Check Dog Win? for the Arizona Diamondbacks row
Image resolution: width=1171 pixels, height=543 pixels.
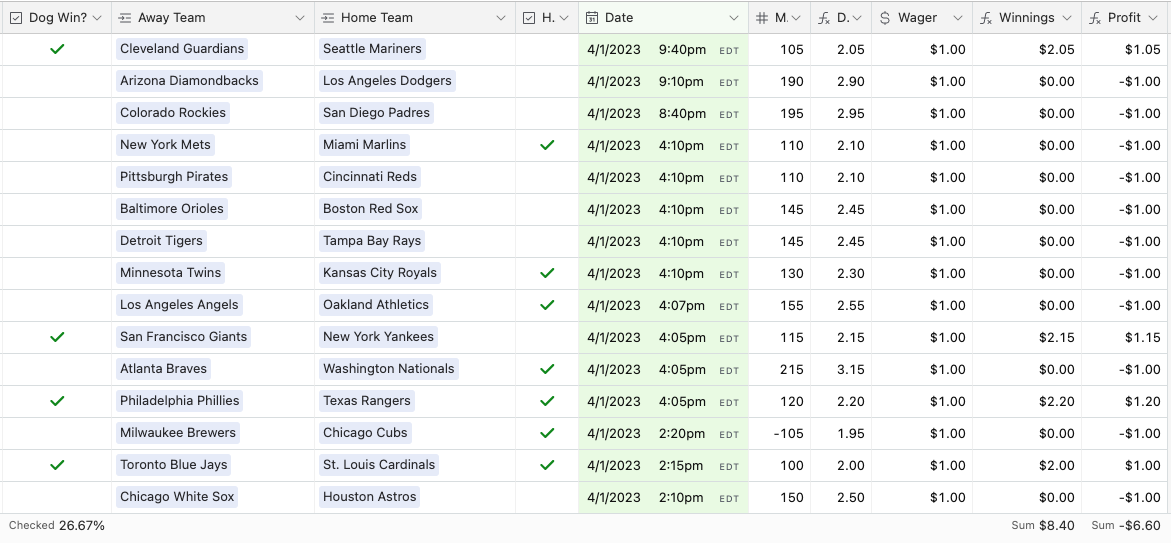pos(57,81)
